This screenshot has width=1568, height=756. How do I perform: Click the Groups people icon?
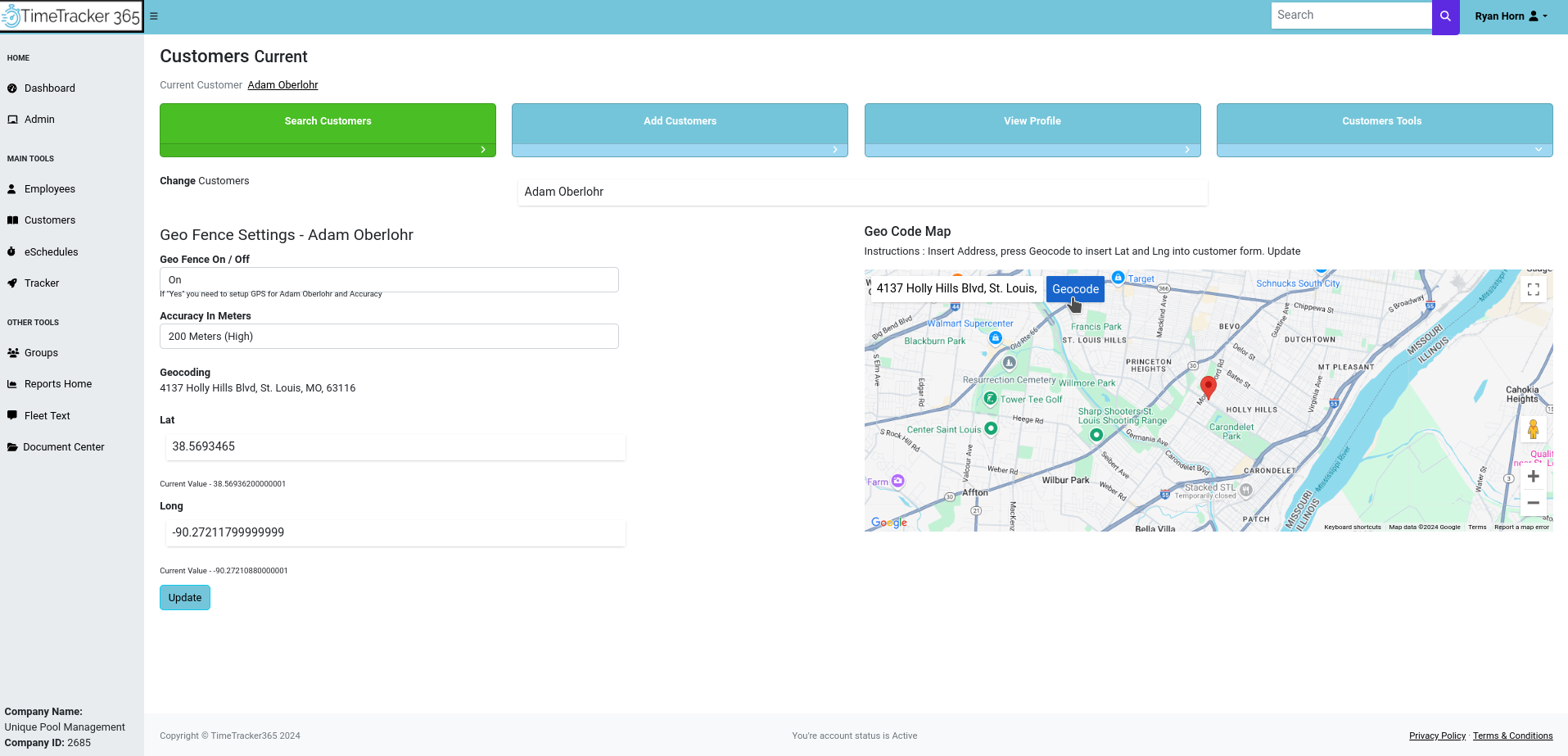click(x=11, y=352)
